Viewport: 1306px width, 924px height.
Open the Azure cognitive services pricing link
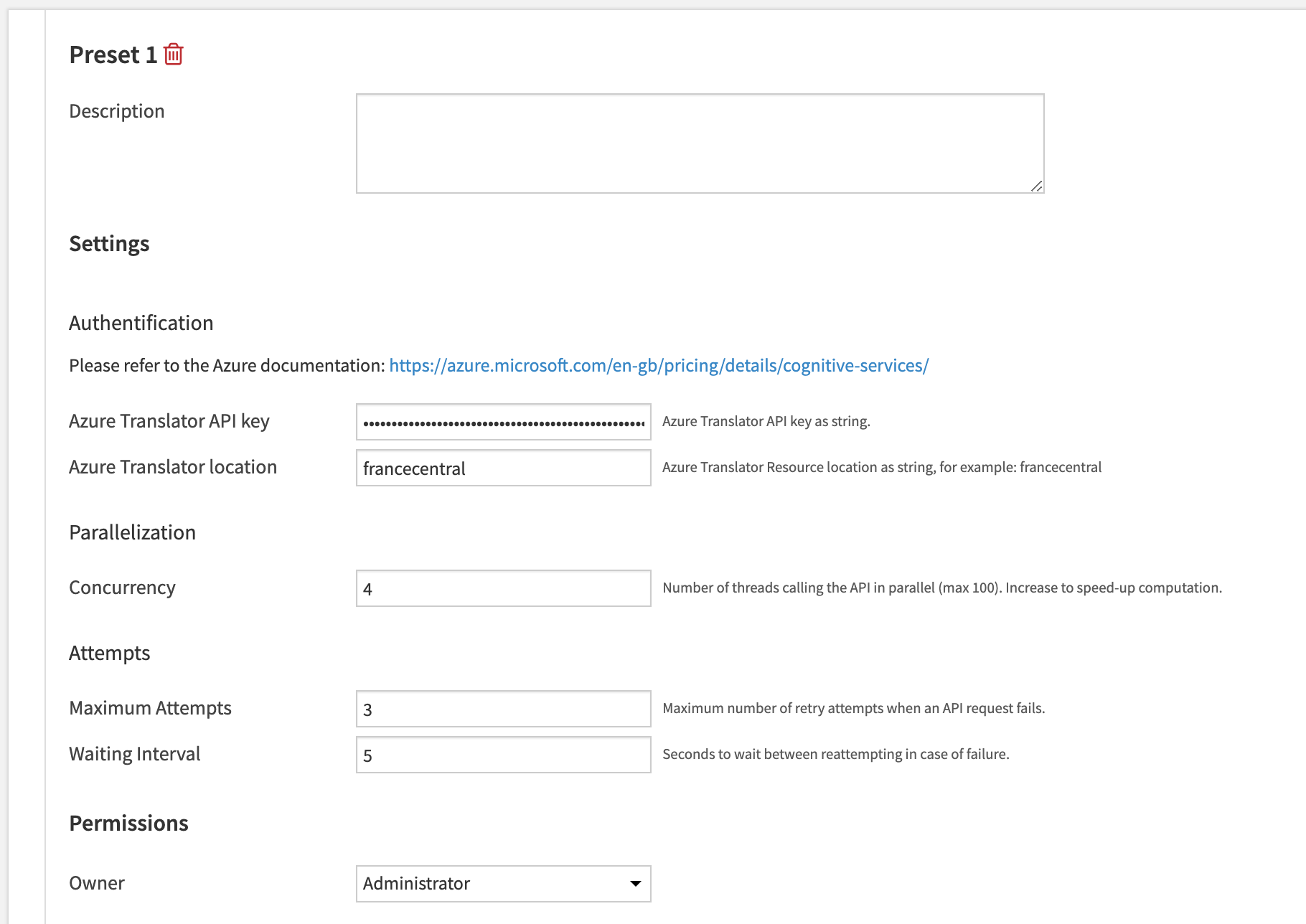[659, 365]
